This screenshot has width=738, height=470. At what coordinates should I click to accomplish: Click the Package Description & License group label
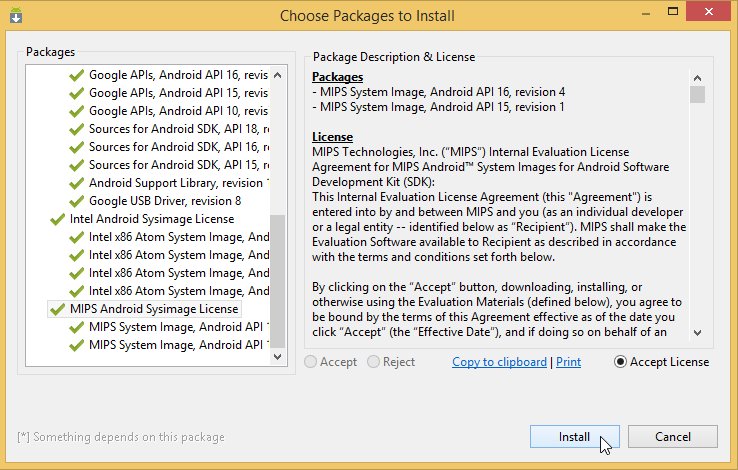click(x=394, y=57)
